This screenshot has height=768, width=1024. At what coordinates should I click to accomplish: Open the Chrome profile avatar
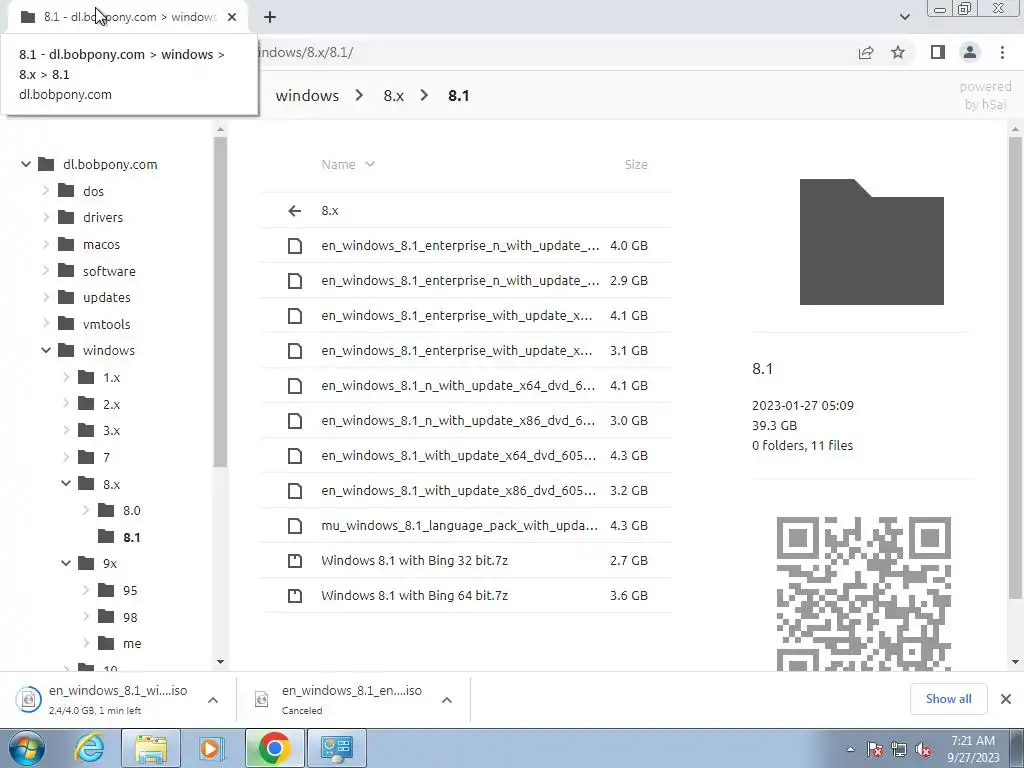pos(970,52)
